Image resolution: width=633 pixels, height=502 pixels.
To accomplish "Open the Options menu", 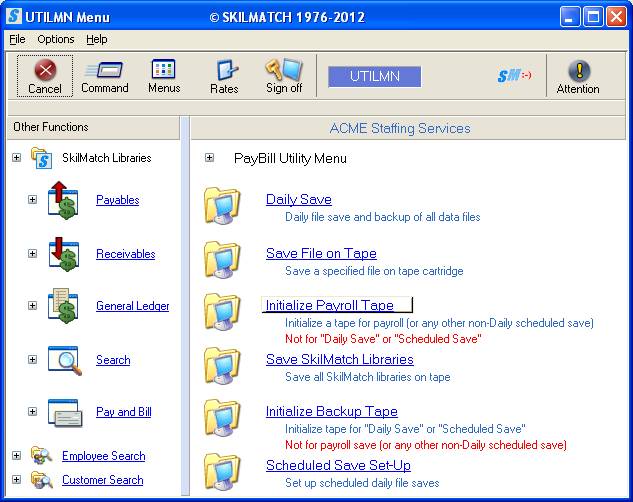I will click(56, 39).
